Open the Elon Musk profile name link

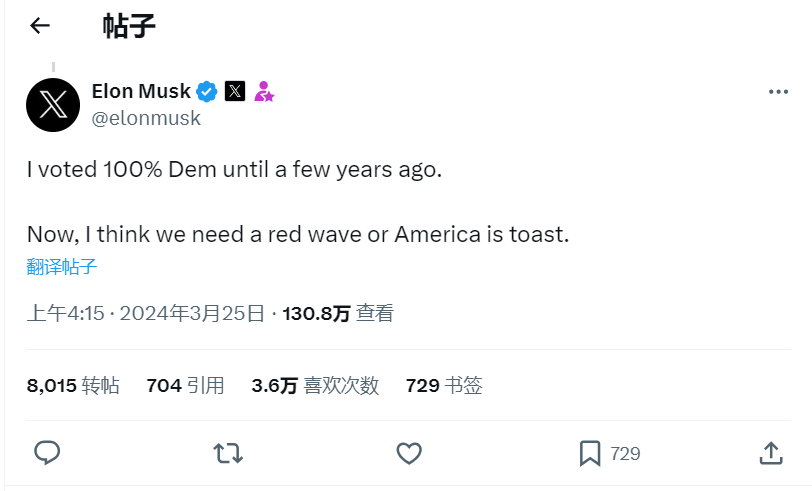click(141, 91)
